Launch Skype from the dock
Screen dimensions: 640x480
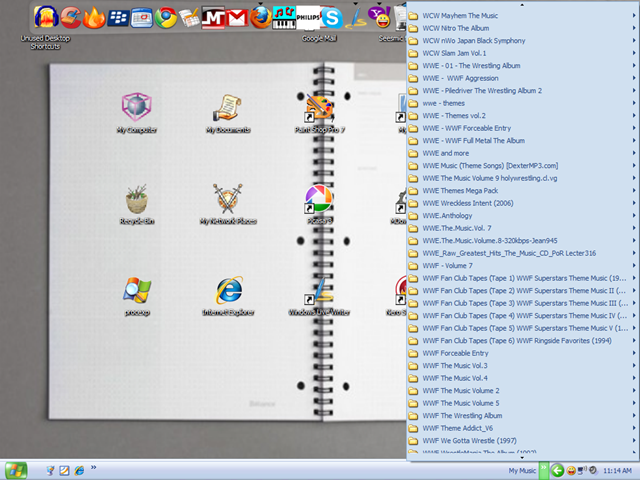pyautogui.click(x=332, y=18)
